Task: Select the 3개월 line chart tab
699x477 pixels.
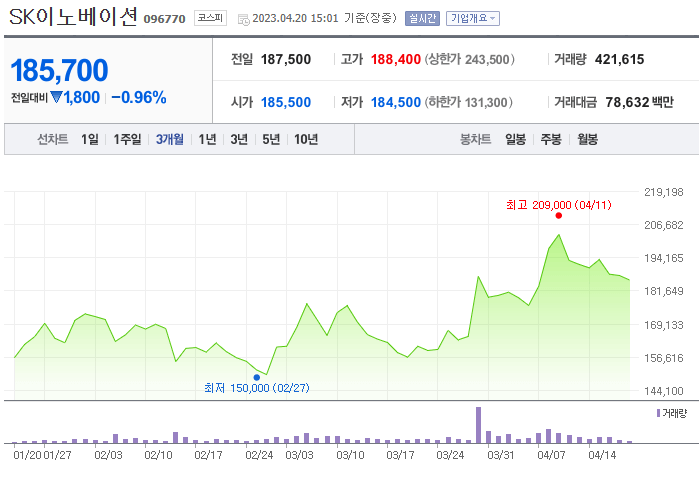Action: pyautogui.click(x=169, y=140)
